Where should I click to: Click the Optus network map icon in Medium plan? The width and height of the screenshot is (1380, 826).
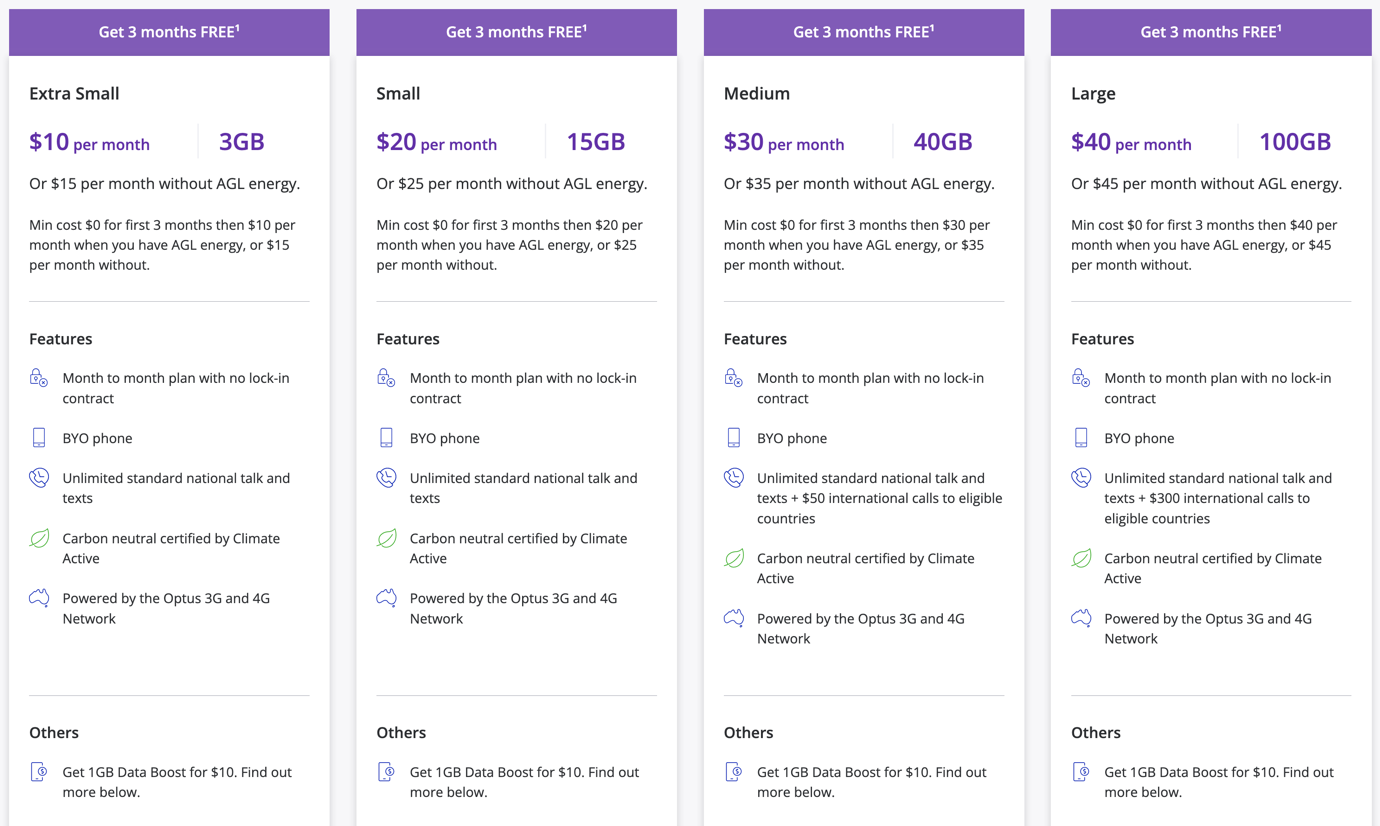pyautogui.click(x=734, y=618)
